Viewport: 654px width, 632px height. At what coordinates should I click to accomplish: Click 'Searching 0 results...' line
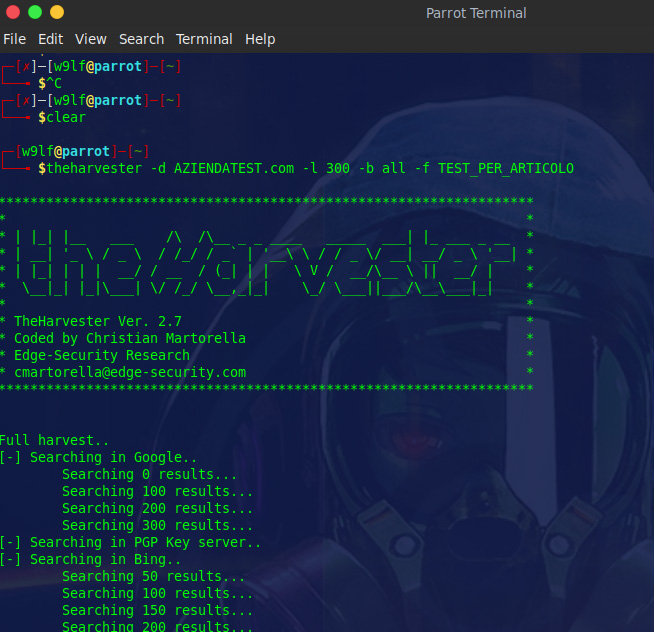[x=149, y=474]
